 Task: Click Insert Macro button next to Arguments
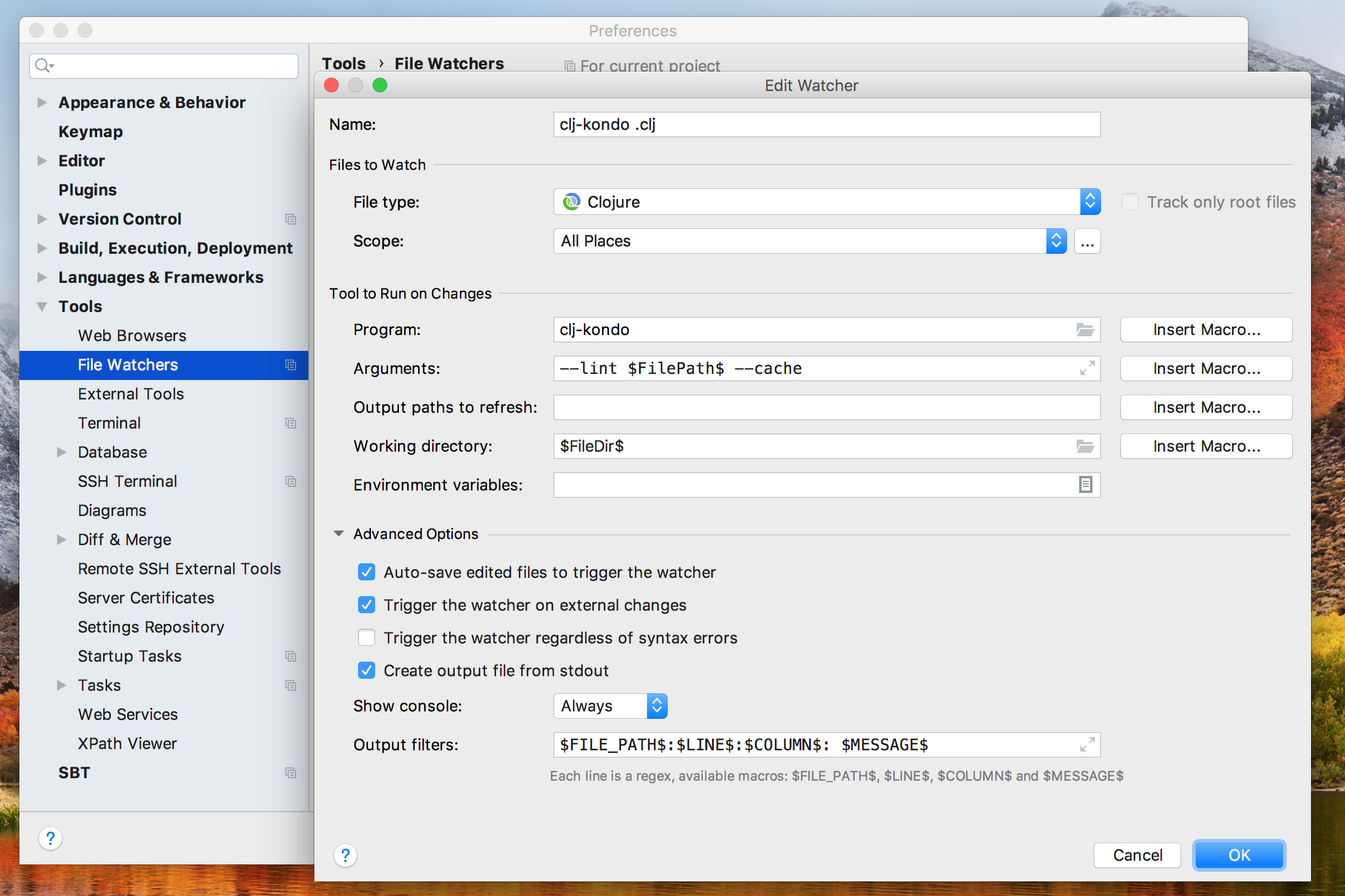point(1205,368)
